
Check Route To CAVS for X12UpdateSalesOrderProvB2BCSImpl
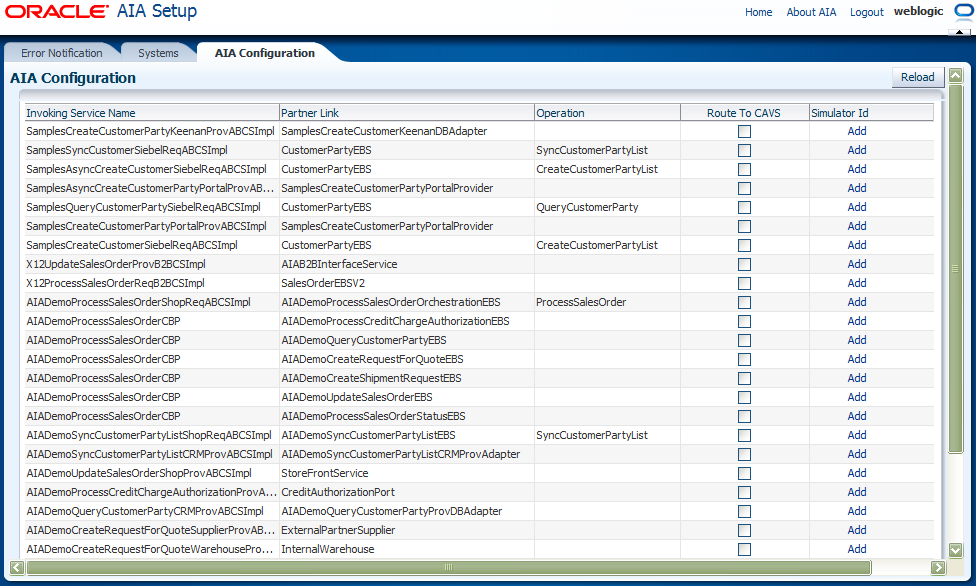click(x=744, y=265)
